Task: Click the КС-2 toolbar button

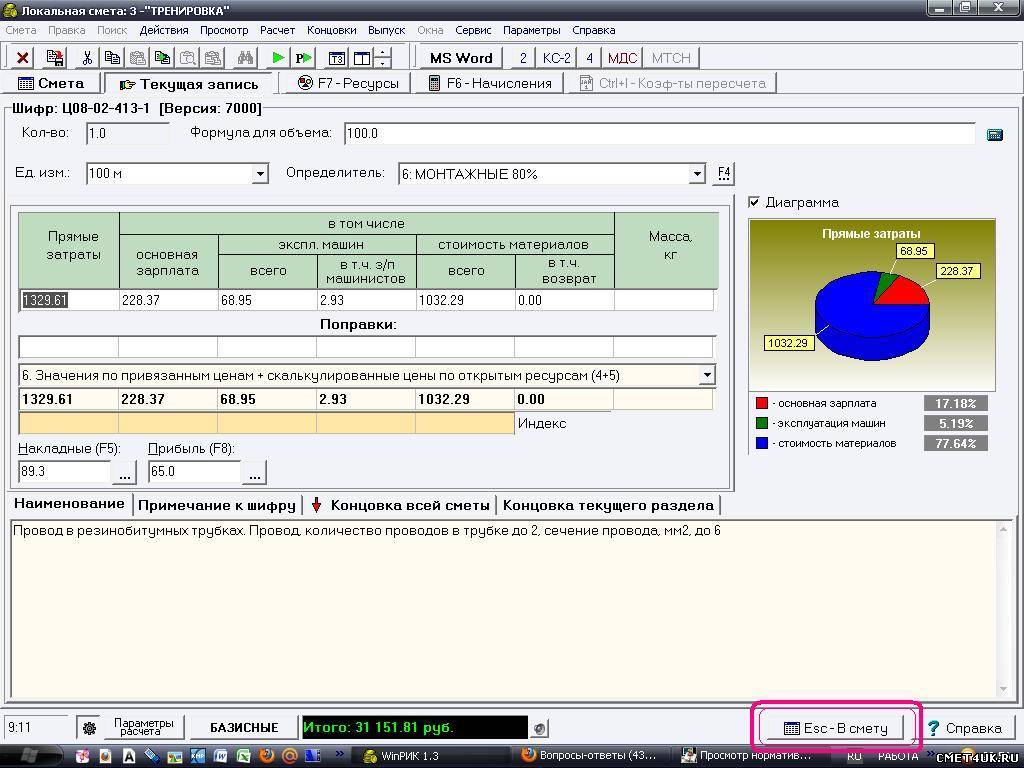Action: tap(556, 58)
